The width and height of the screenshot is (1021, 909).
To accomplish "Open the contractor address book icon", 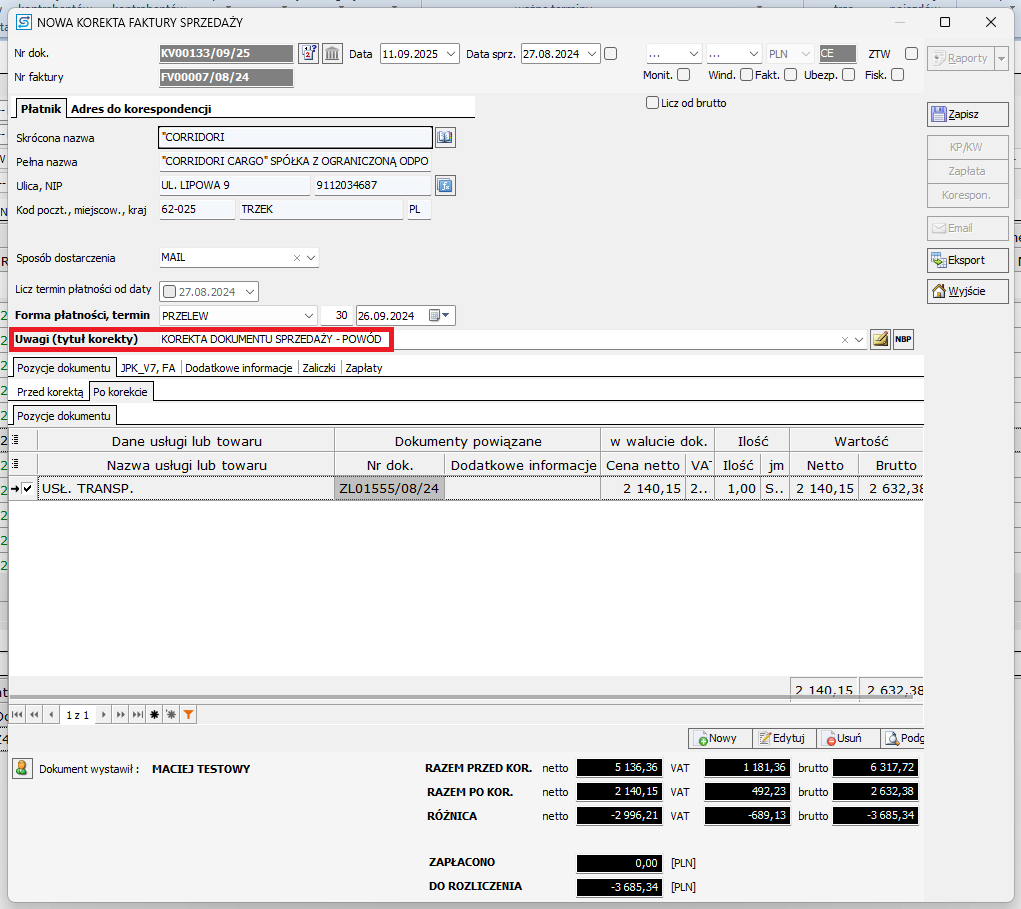I will pyautogui.click(x=445, y=137).
